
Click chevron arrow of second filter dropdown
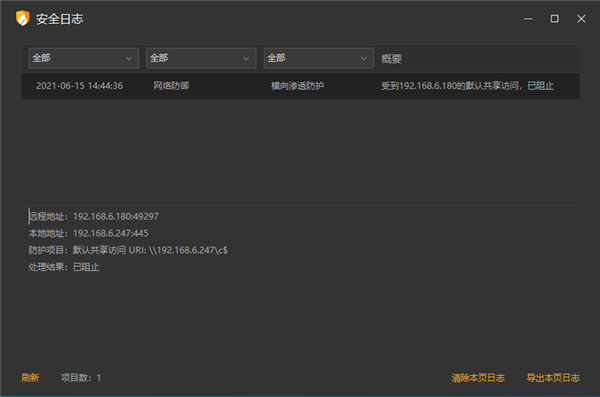(246, 59)
